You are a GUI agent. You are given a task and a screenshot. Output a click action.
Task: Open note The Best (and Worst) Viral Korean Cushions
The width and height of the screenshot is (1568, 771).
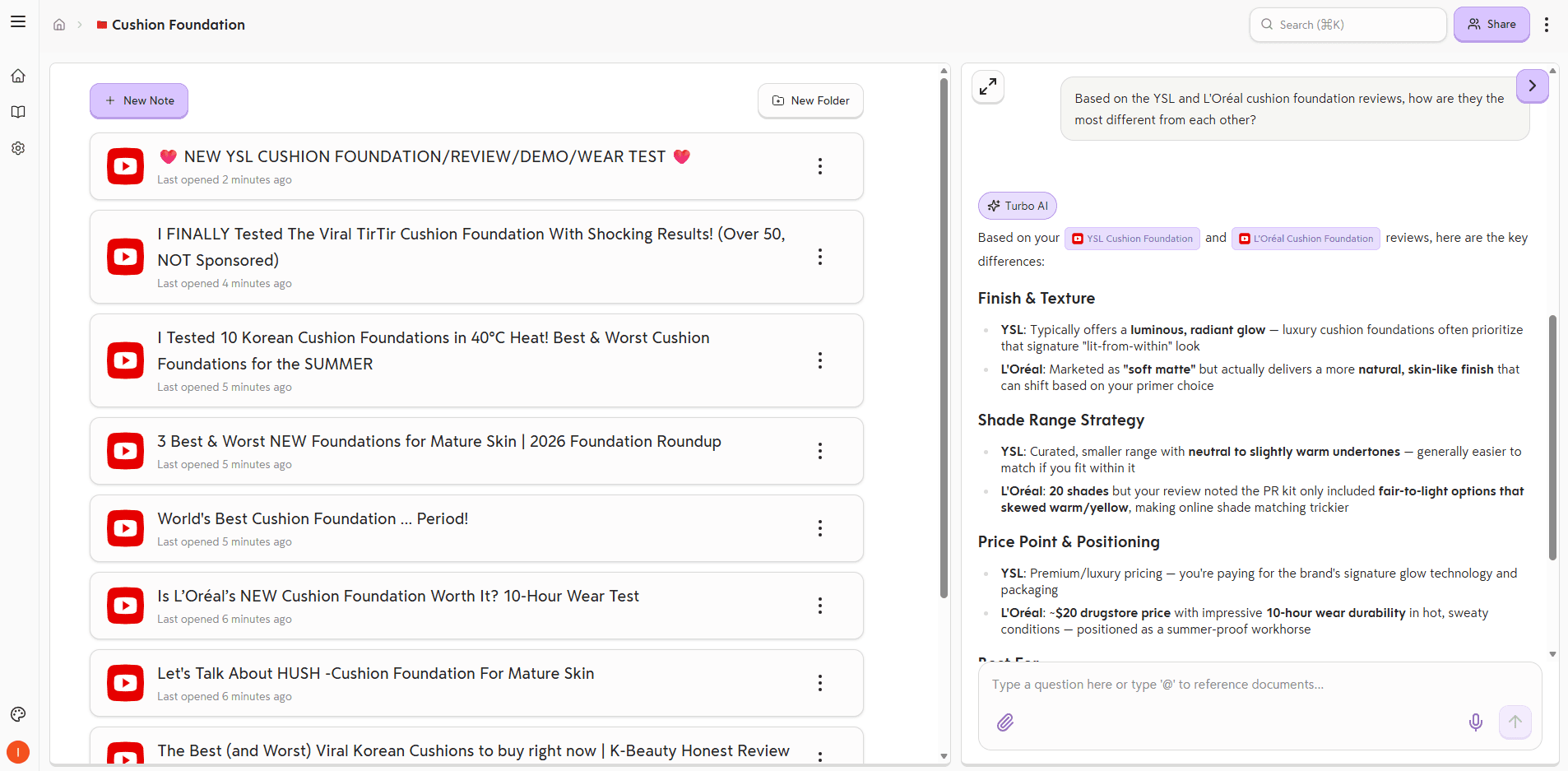click(476, 745)
